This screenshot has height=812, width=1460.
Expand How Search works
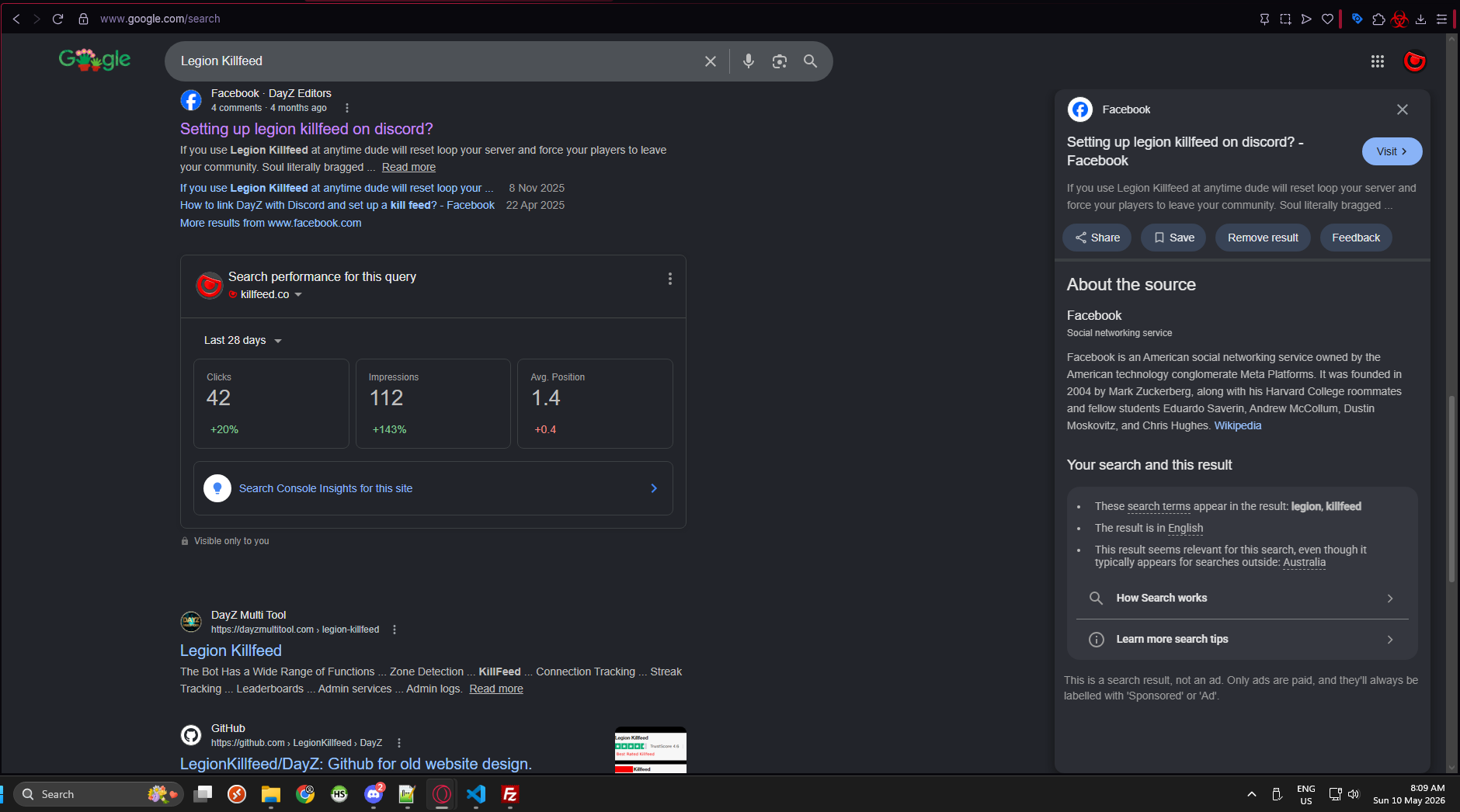tap(1242, 598)
